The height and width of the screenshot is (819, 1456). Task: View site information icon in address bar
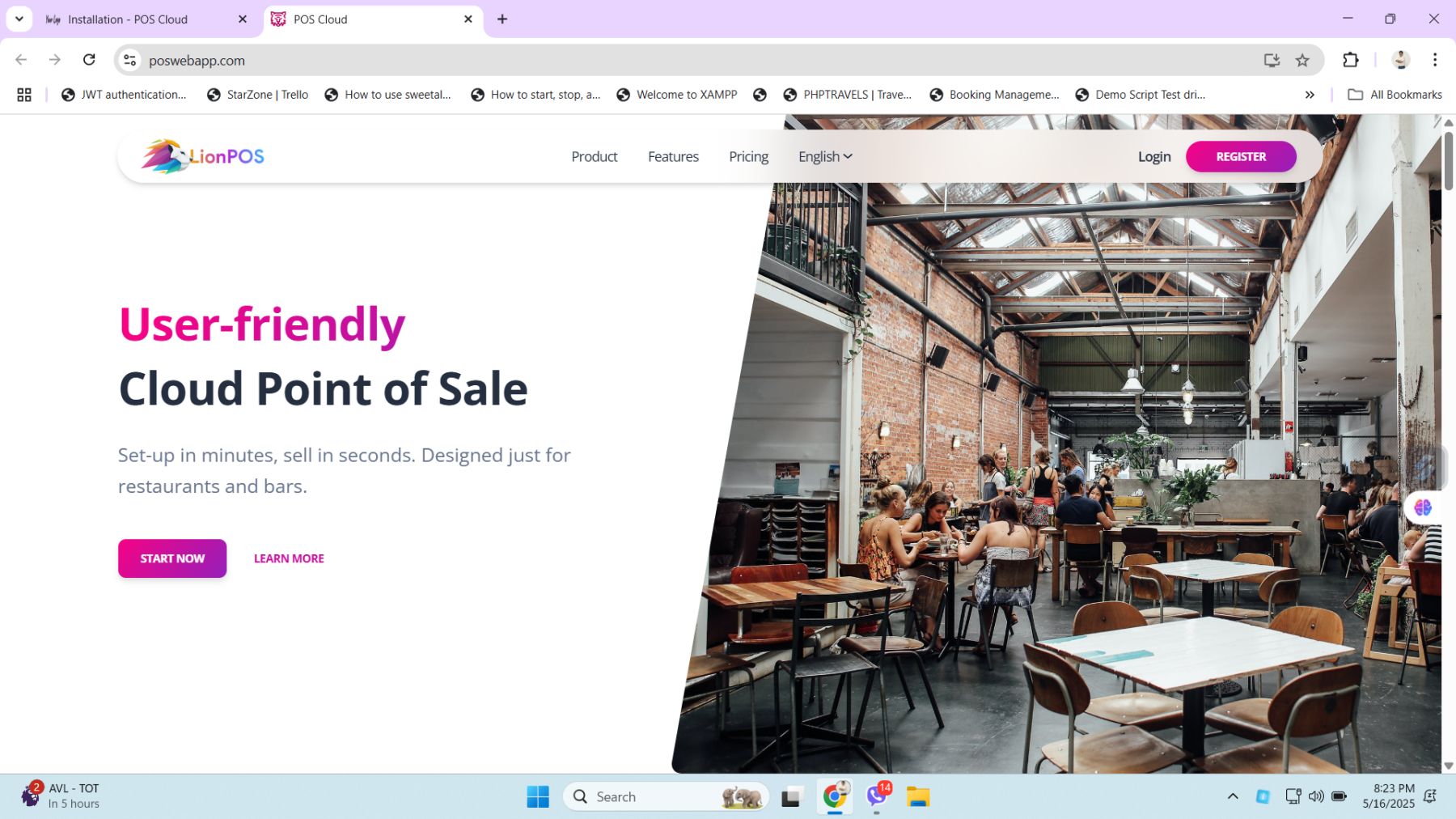129,60
